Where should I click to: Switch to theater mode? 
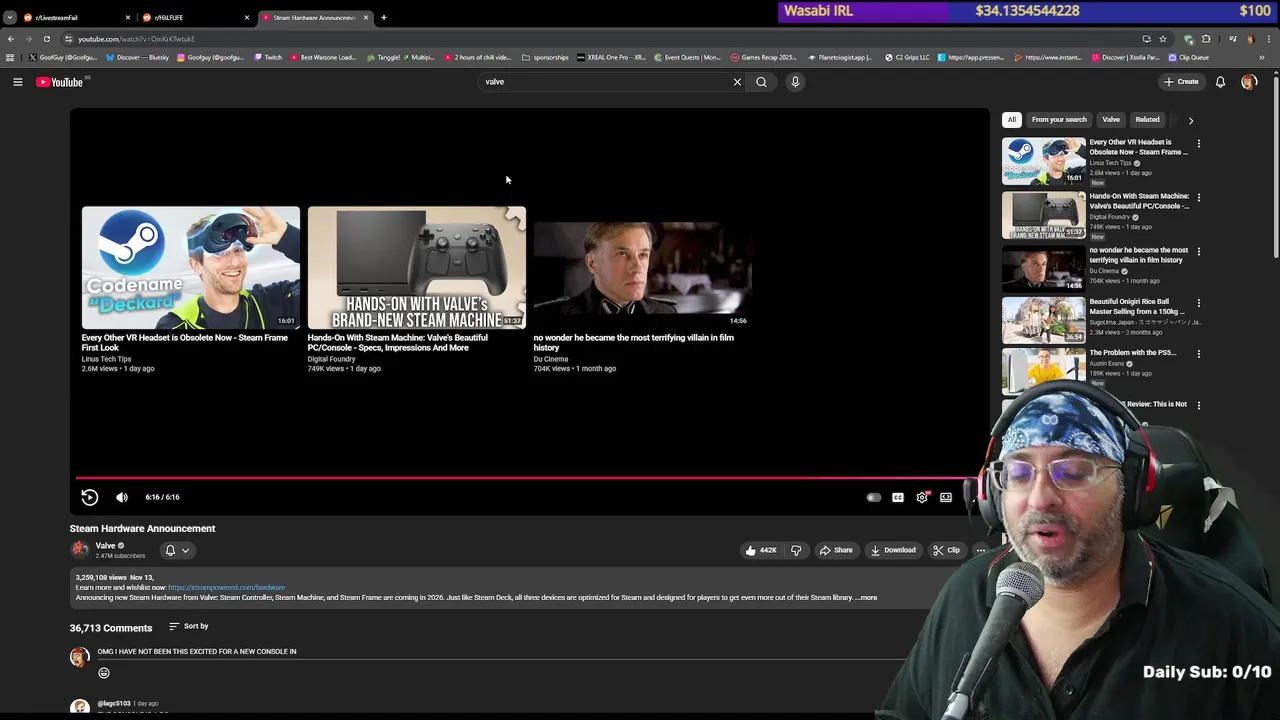click(x=946, y=497)
